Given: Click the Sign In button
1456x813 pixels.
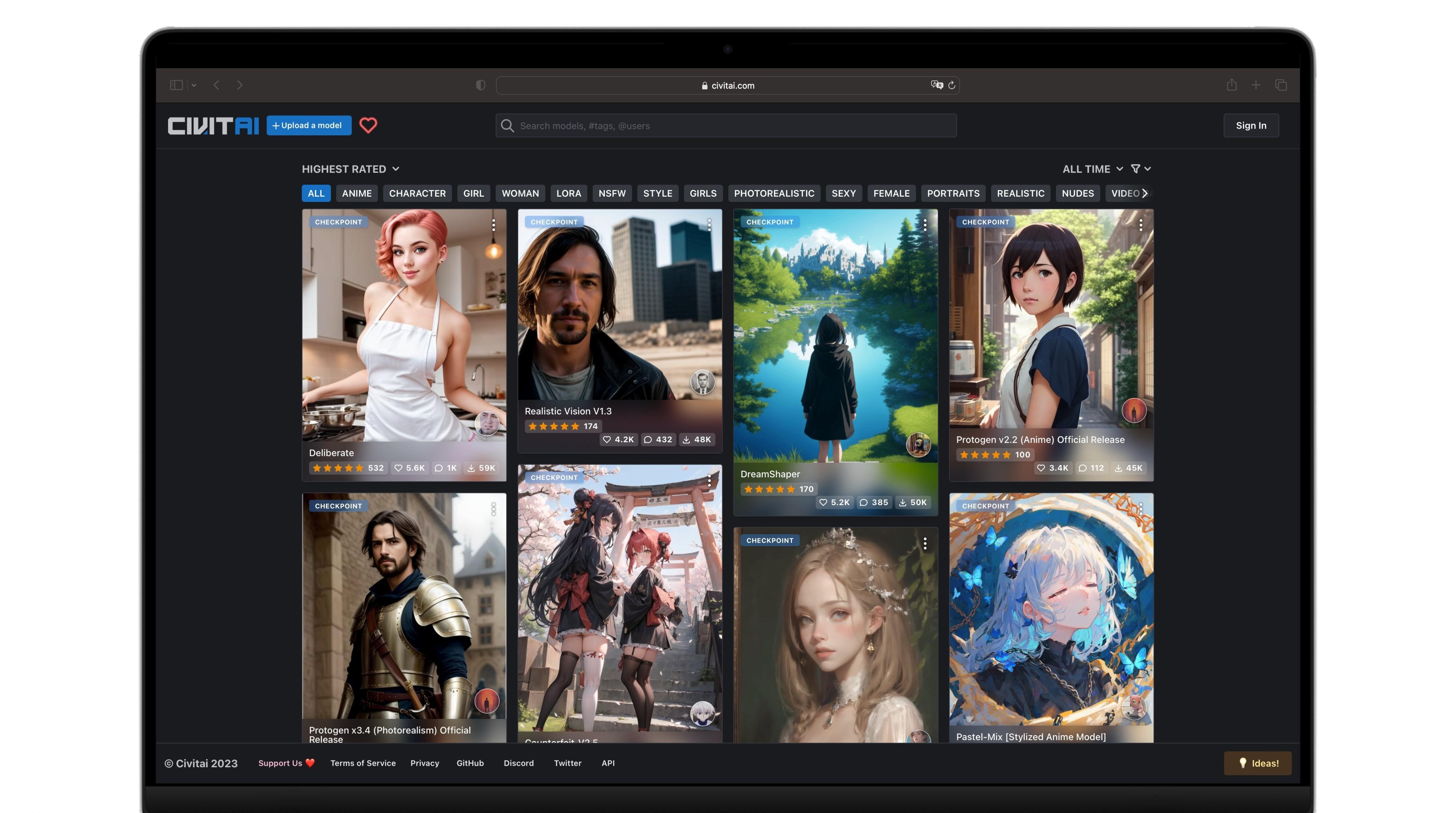Looking at the screenshot, I should pos(1251,125).
